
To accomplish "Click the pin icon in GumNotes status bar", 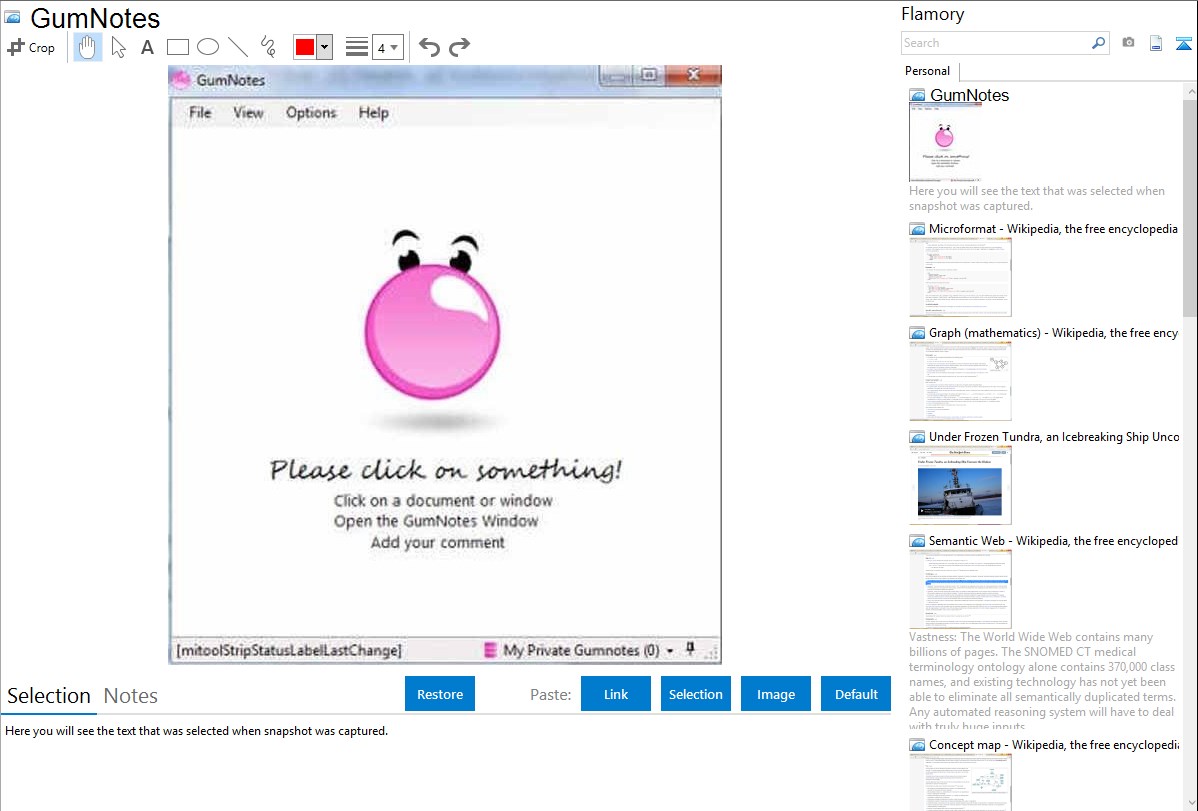I will pos(690,649).
